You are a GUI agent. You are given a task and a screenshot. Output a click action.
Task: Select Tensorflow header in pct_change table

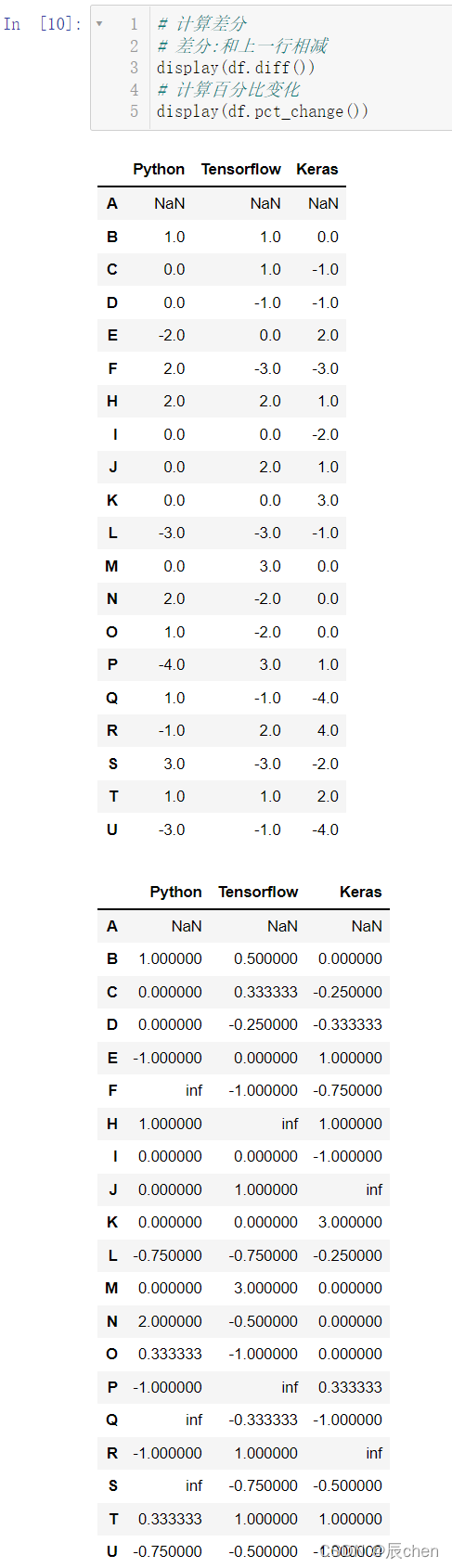[x=258, y=892]
